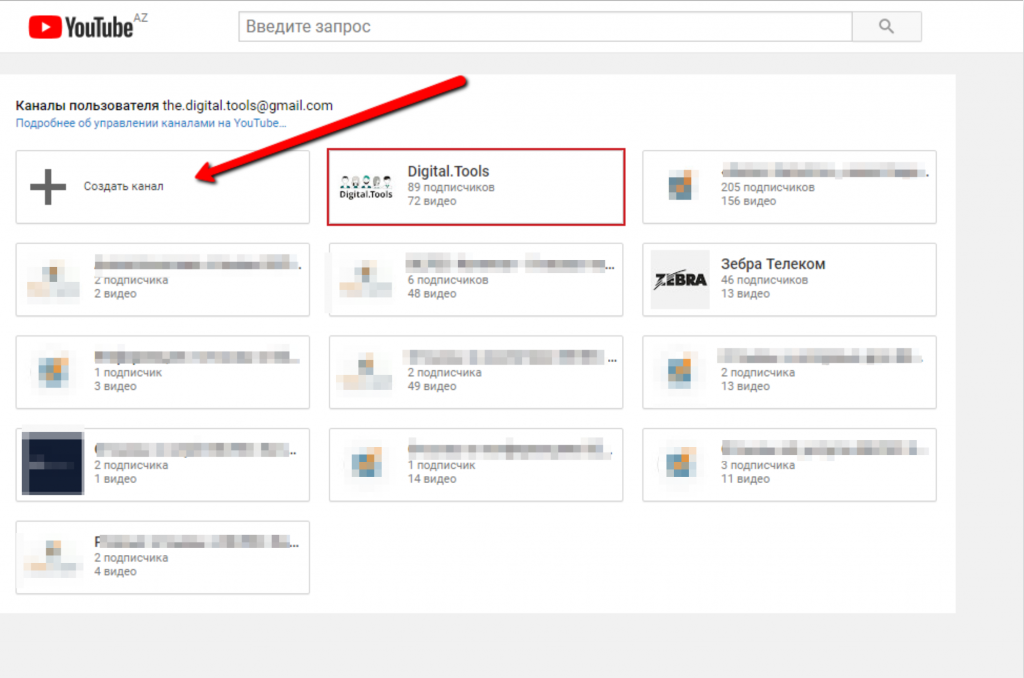Select the Digital.Tools channel name
This screenshot has width=1024, height=678.
tap(448, 171)
